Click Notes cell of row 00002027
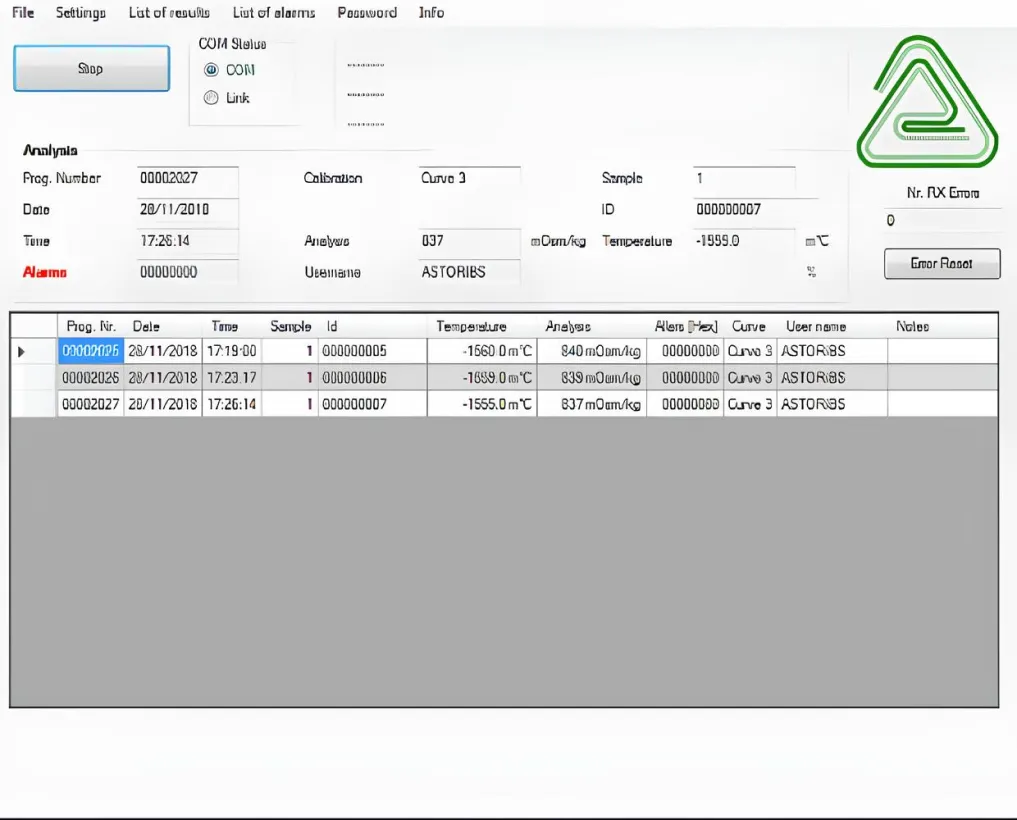 coord(941,404)
